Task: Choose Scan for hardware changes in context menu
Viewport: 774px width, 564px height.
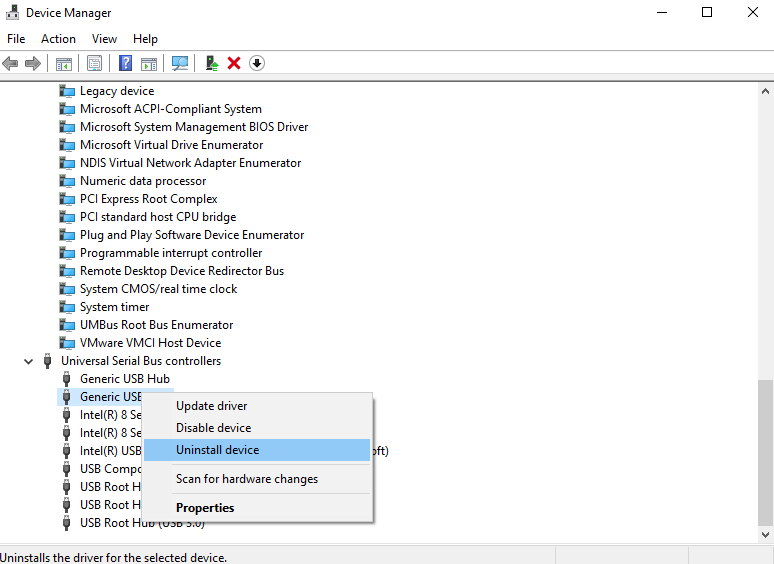Action: point(257,479)
